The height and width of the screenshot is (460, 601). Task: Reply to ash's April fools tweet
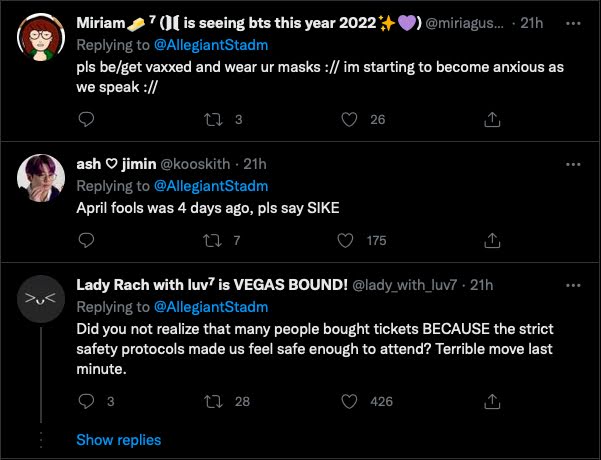pos(86,240)
